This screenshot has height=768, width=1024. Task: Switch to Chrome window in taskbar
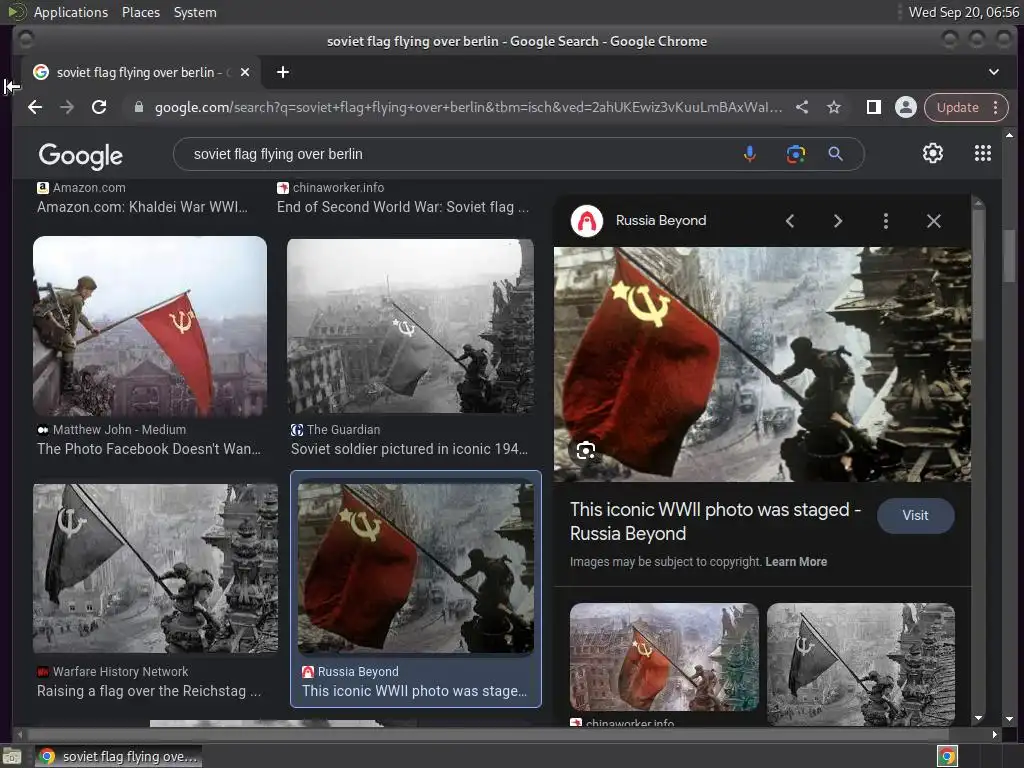tap(118, 756)
